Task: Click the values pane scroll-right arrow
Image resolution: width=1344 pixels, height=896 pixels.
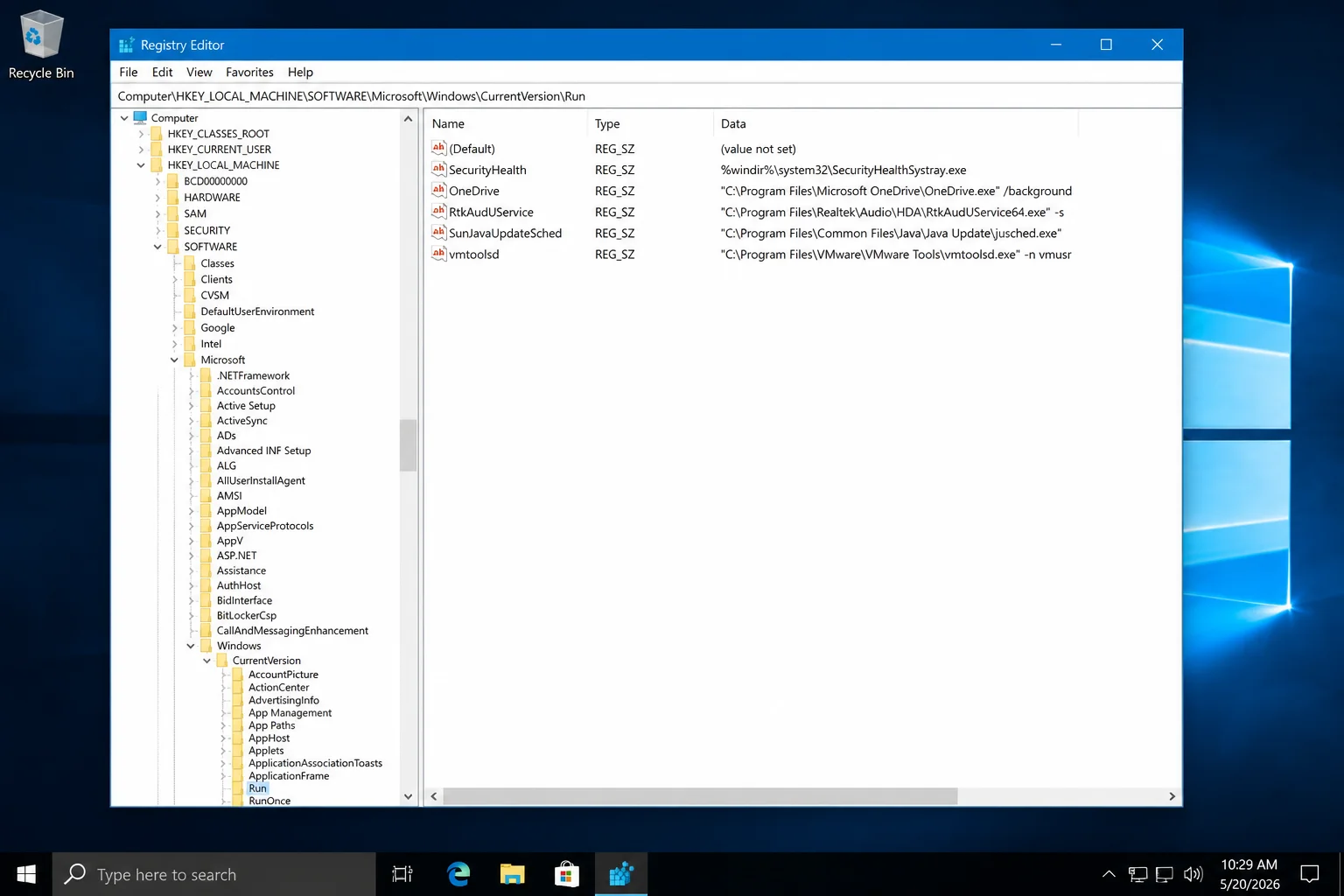Action: 1172,796
